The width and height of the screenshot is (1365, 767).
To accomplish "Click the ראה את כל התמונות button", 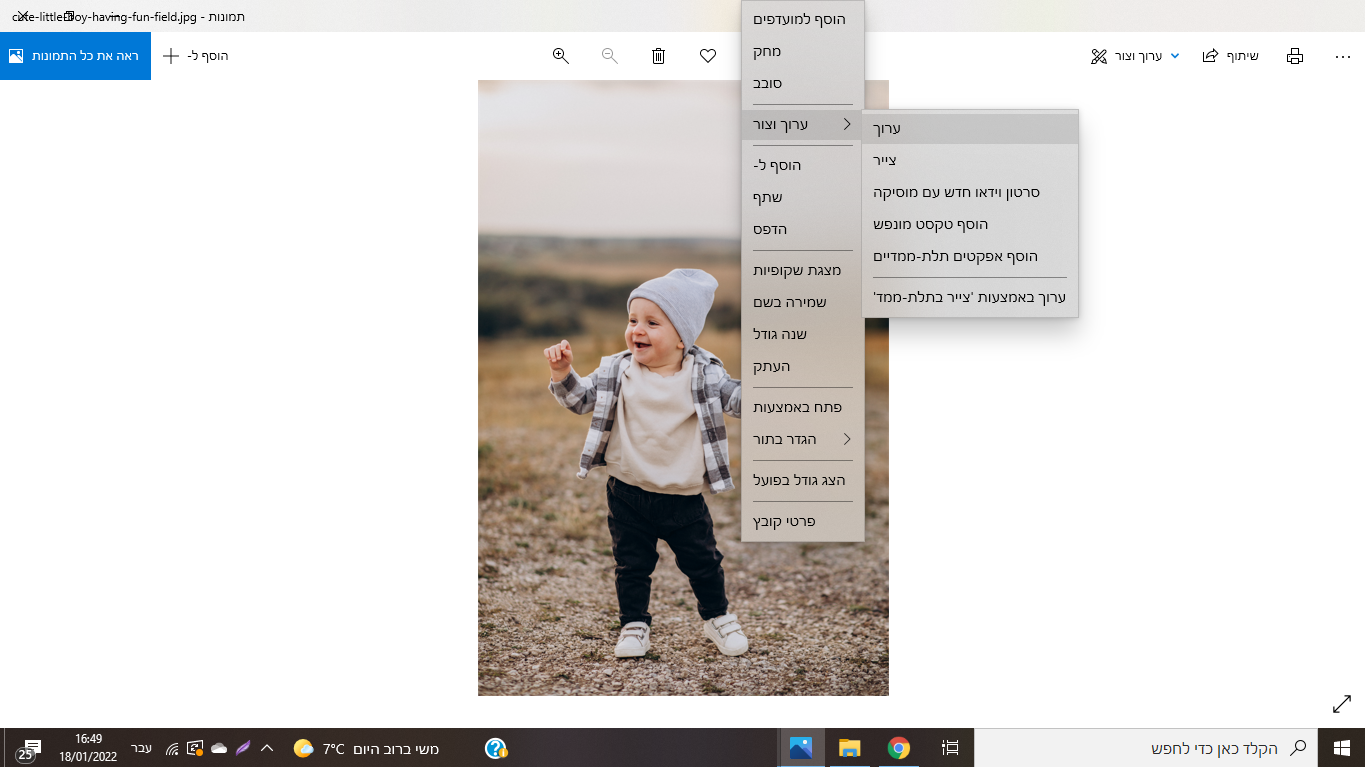I will (76, 56).
